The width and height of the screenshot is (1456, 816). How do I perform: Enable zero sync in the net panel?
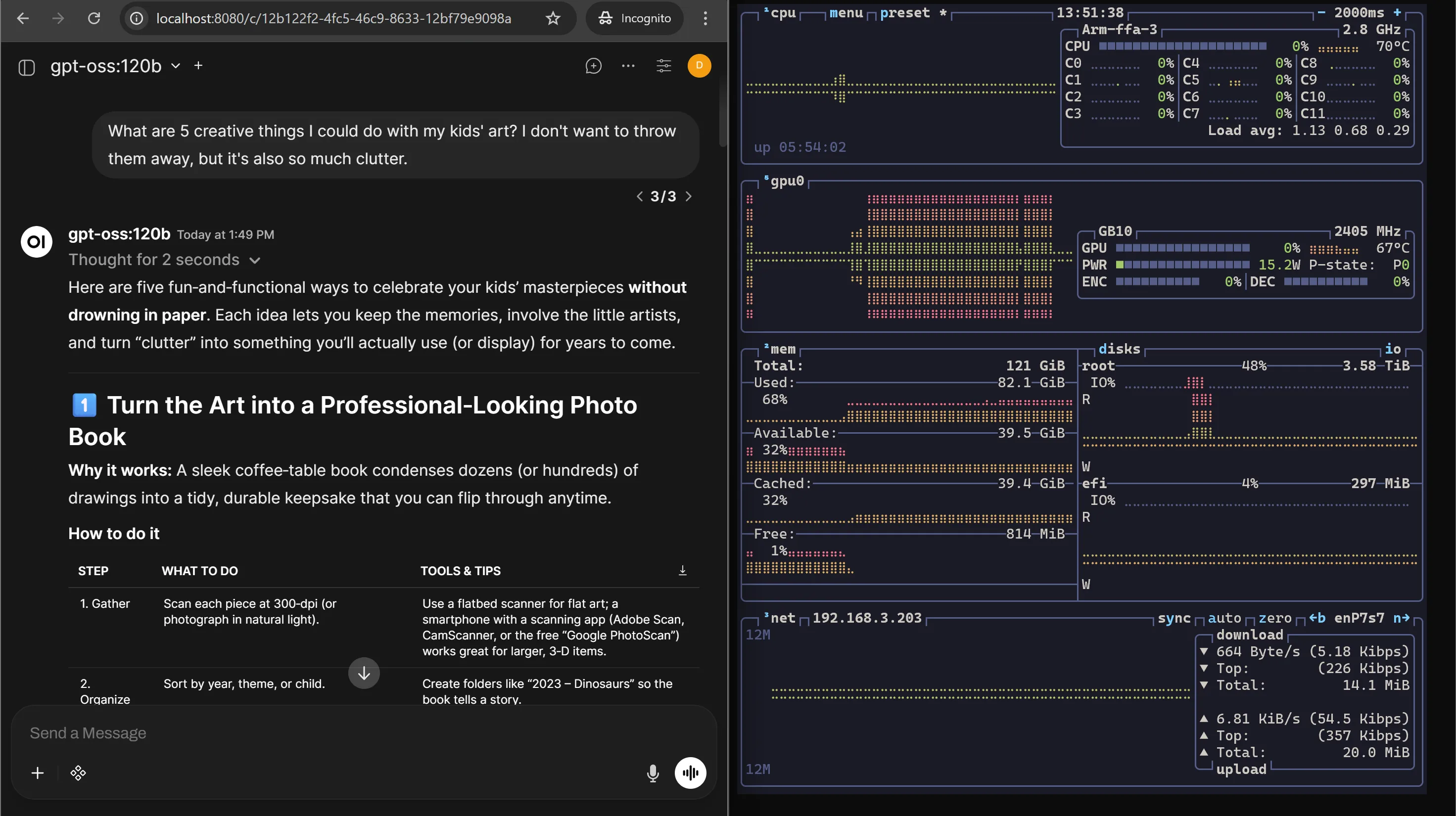pyautogui.click(x=1275, y=618)
